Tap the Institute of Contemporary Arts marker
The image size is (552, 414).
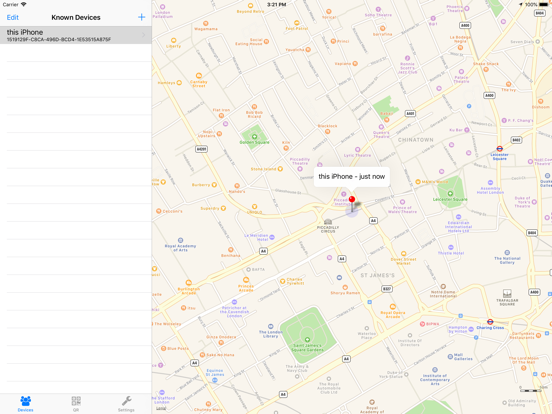click(435, 370)
